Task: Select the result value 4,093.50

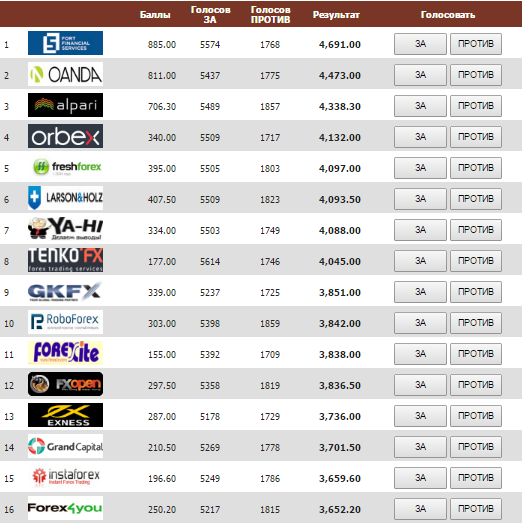Action: (340, 199)
